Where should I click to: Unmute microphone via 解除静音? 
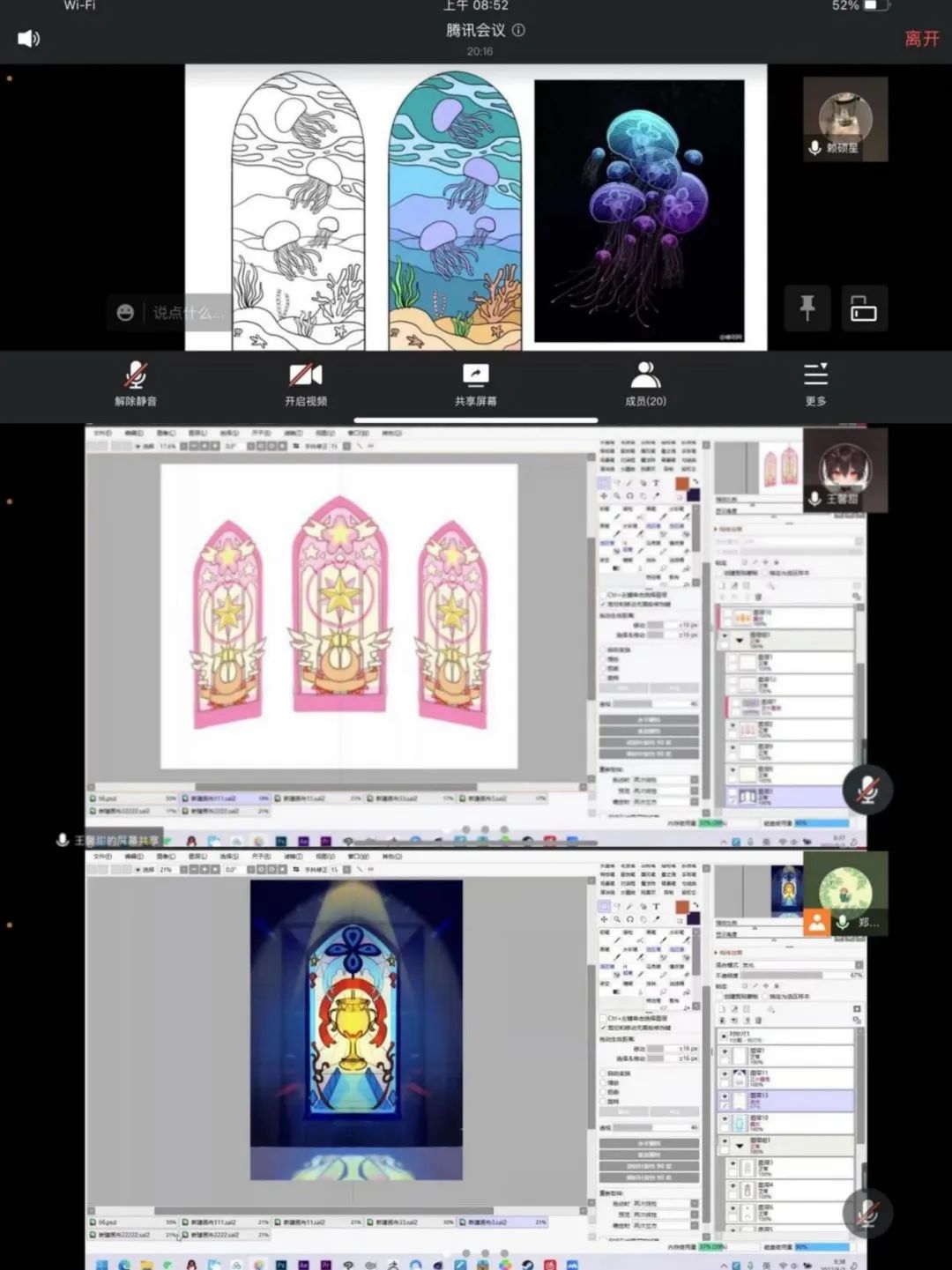coord(136,383)
